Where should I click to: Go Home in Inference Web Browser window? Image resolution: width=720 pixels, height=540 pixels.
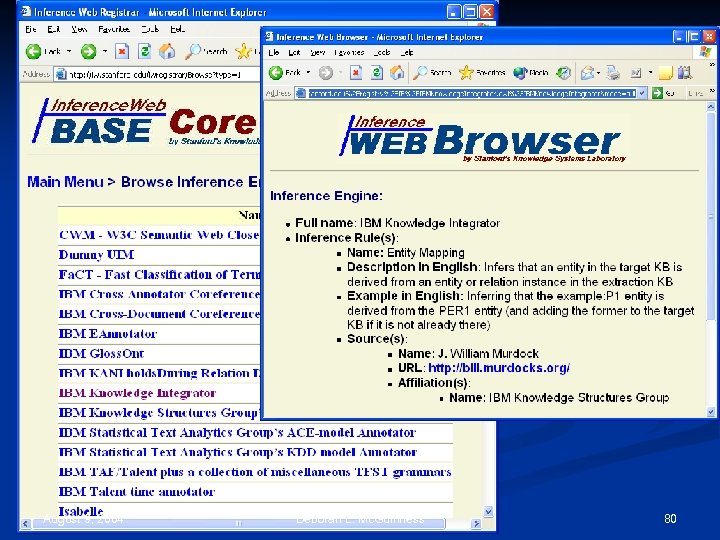tap(397, 73)
